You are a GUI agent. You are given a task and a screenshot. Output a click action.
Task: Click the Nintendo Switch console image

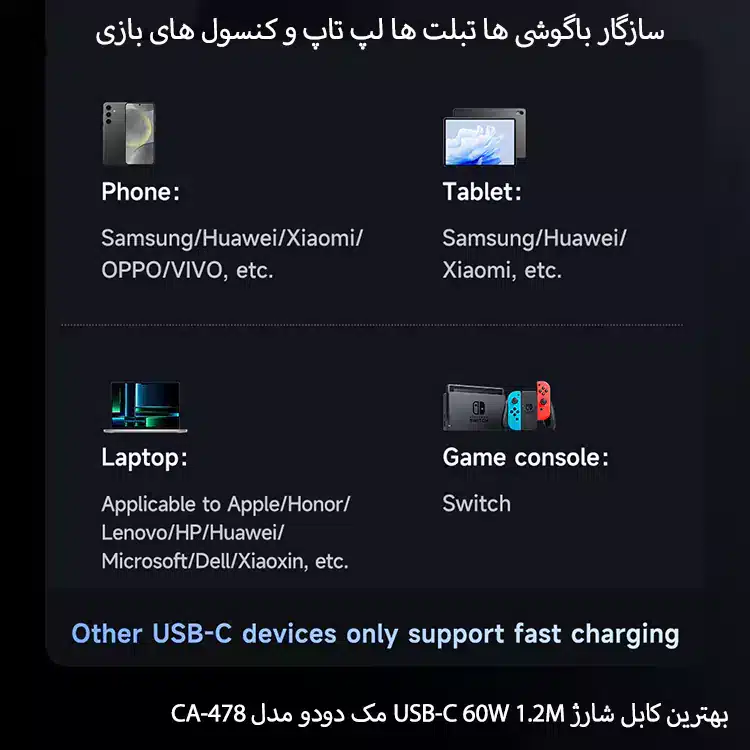coord(499,406)
